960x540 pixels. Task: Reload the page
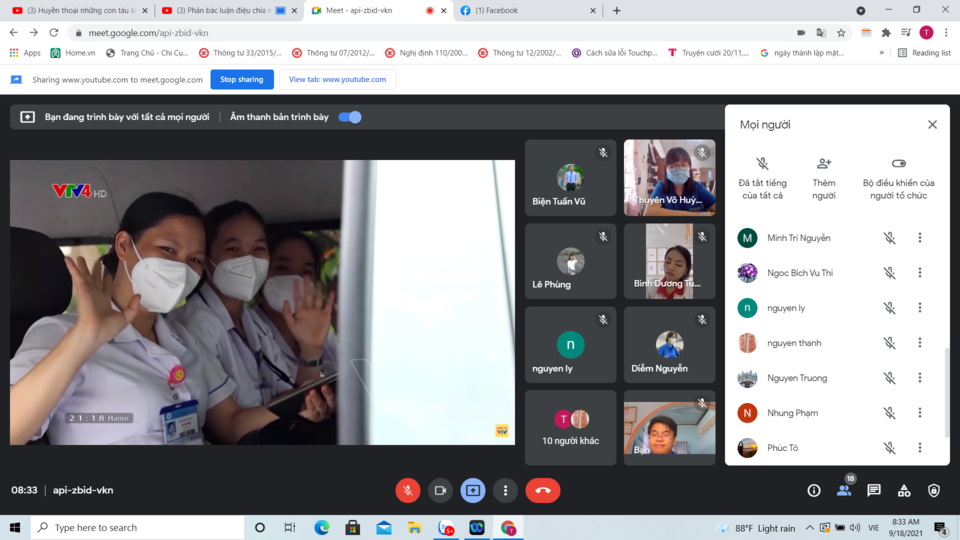click(x=54, y=32)
